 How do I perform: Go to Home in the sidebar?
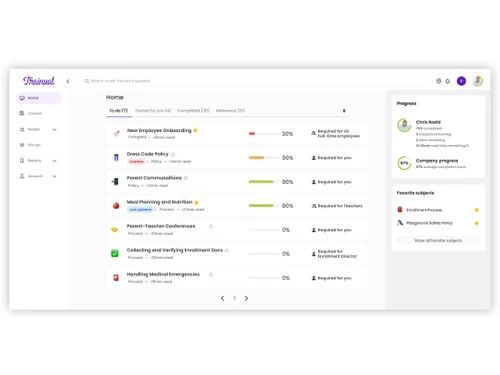[39, 98]
